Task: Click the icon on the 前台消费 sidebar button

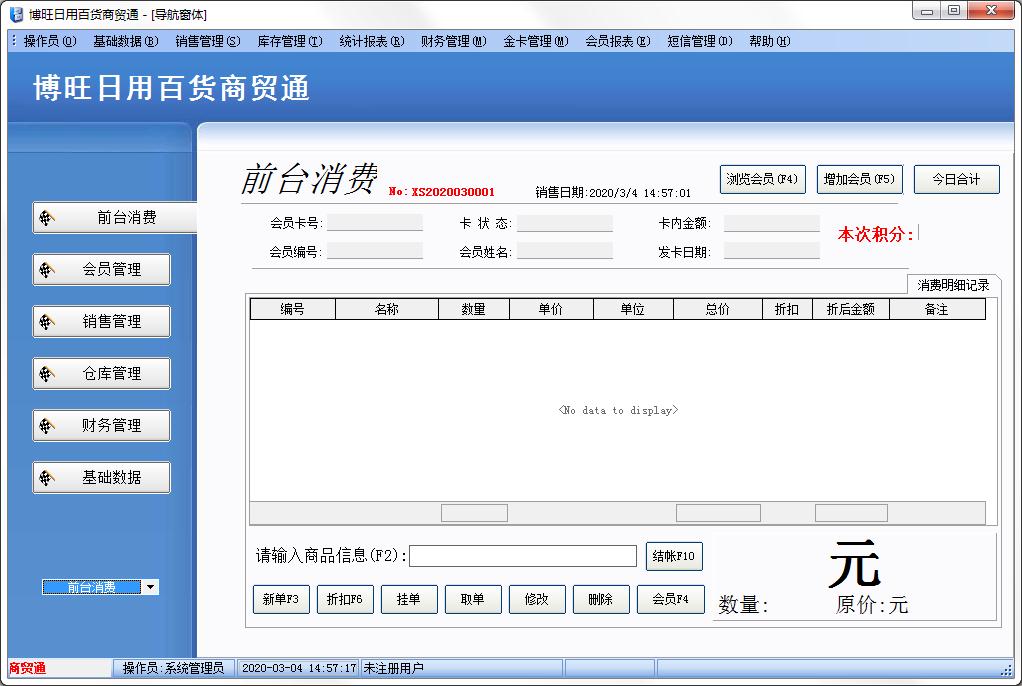Action: [46, 218]
